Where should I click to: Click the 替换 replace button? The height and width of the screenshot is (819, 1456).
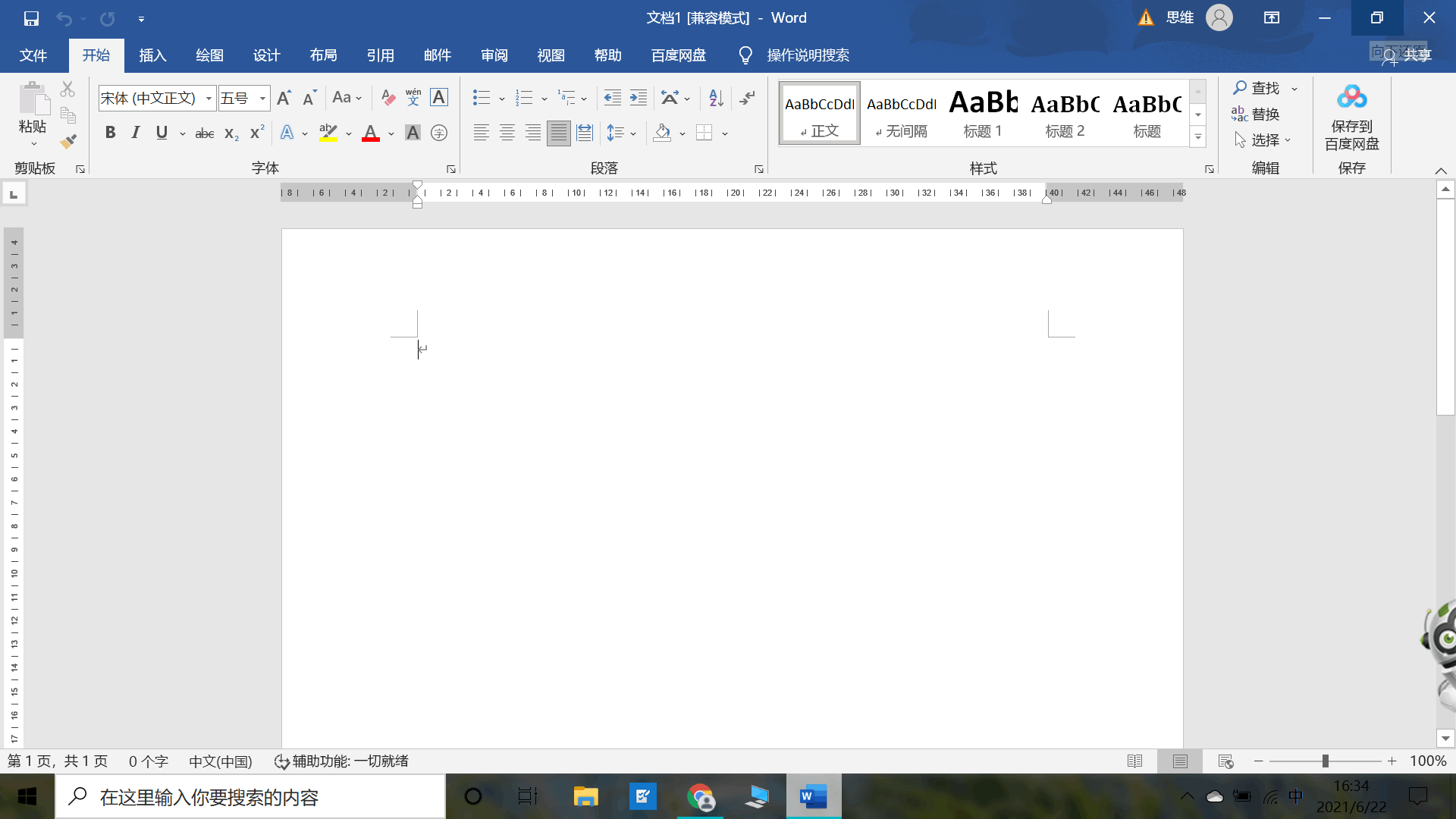1257,115
